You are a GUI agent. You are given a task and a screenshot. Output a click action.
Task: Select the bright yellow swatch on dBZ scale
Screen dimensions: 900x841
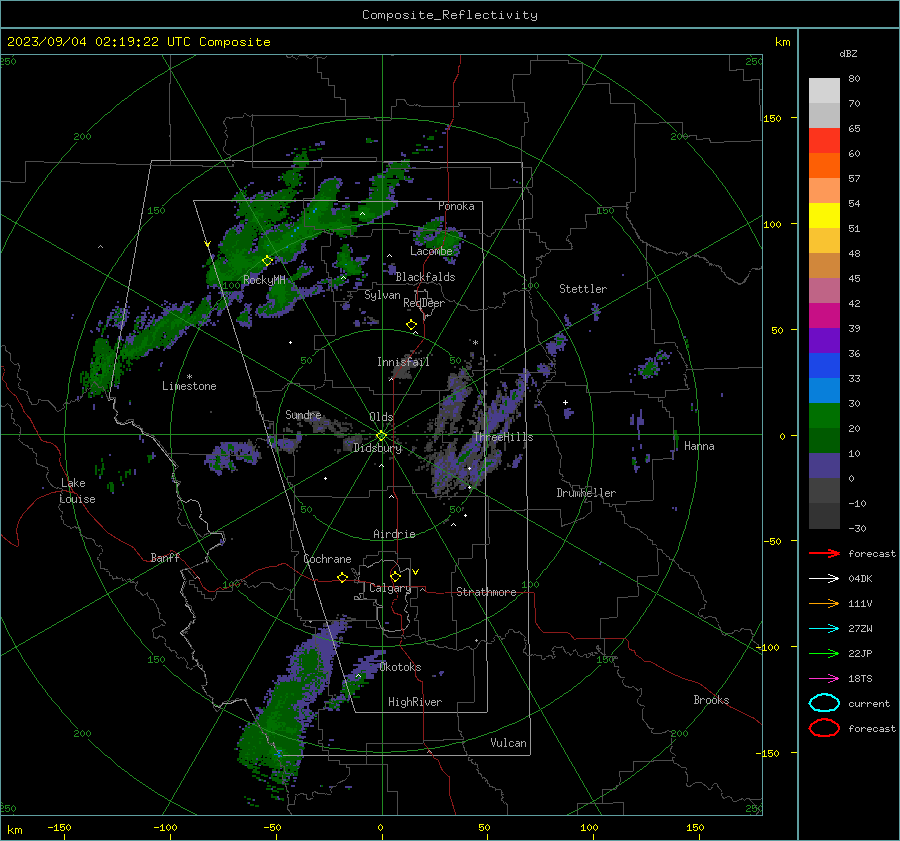(x=824, y=215)
